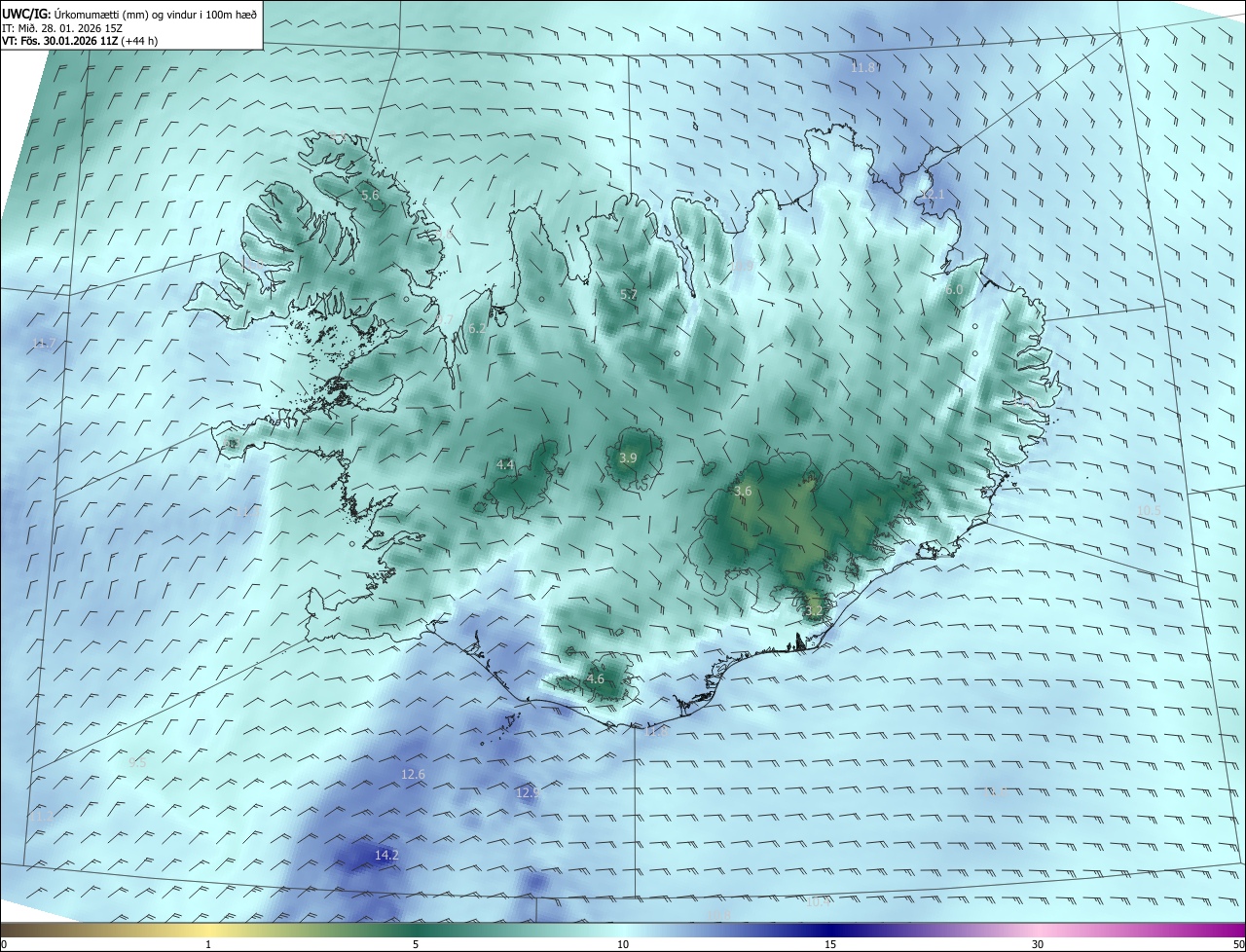
Task: Click the 5.7 value label on the map
Action: [629, 295]
